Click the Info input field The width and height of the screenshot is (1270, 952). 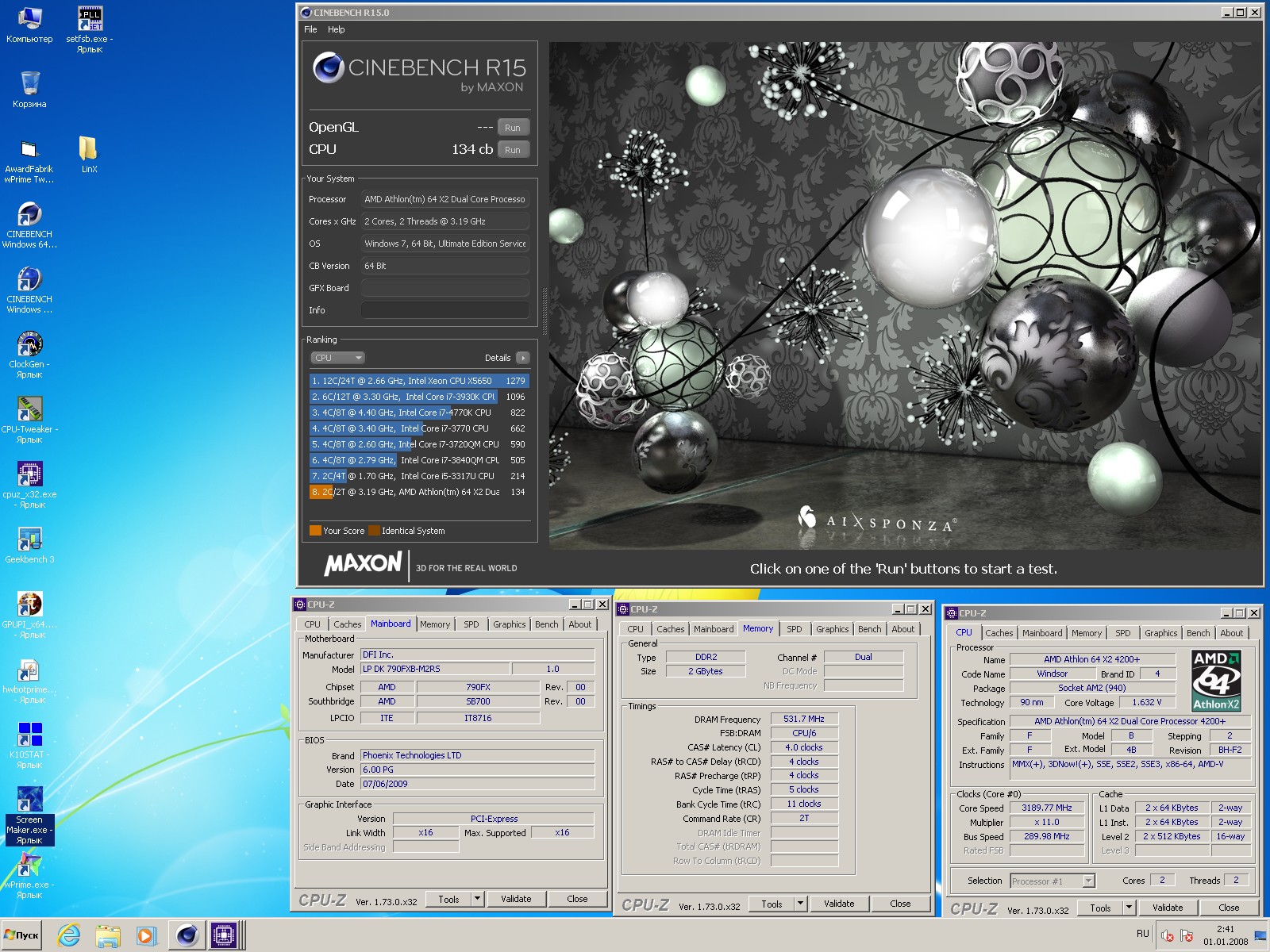click(444, 310)
